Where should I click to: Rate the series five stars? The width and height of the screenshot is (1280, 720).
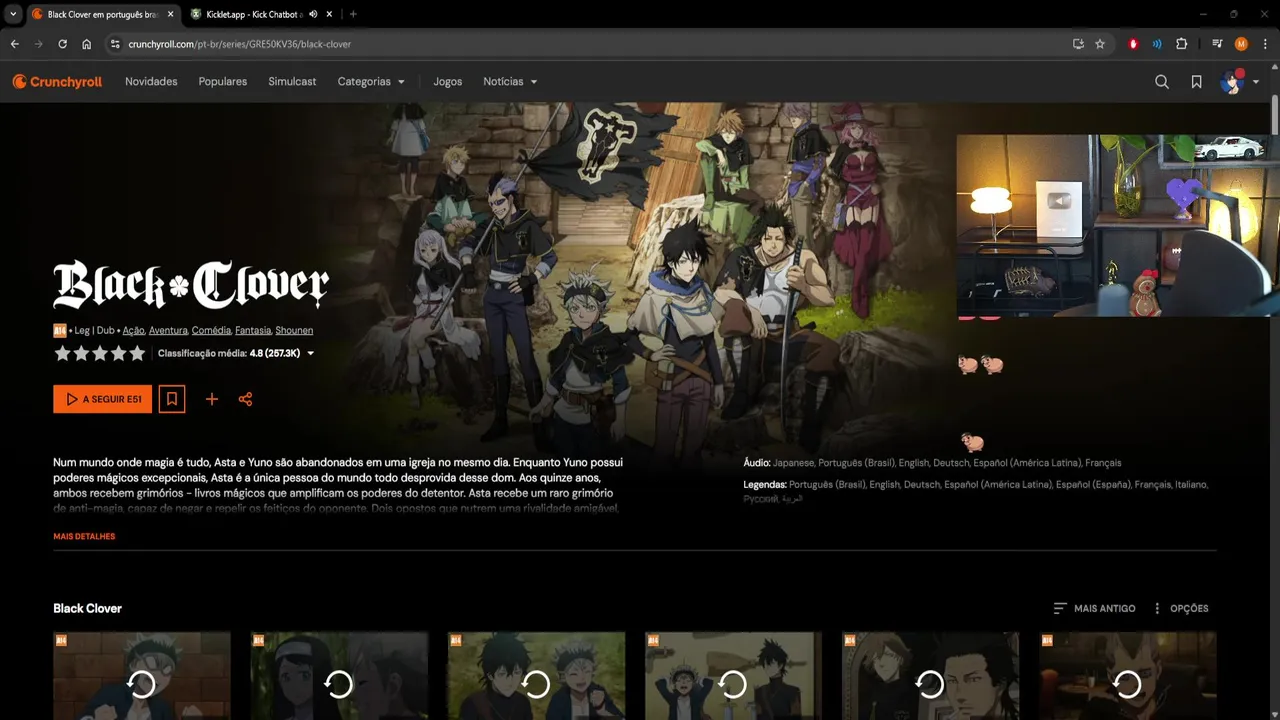pyautogui.click(x=137, y=353)
